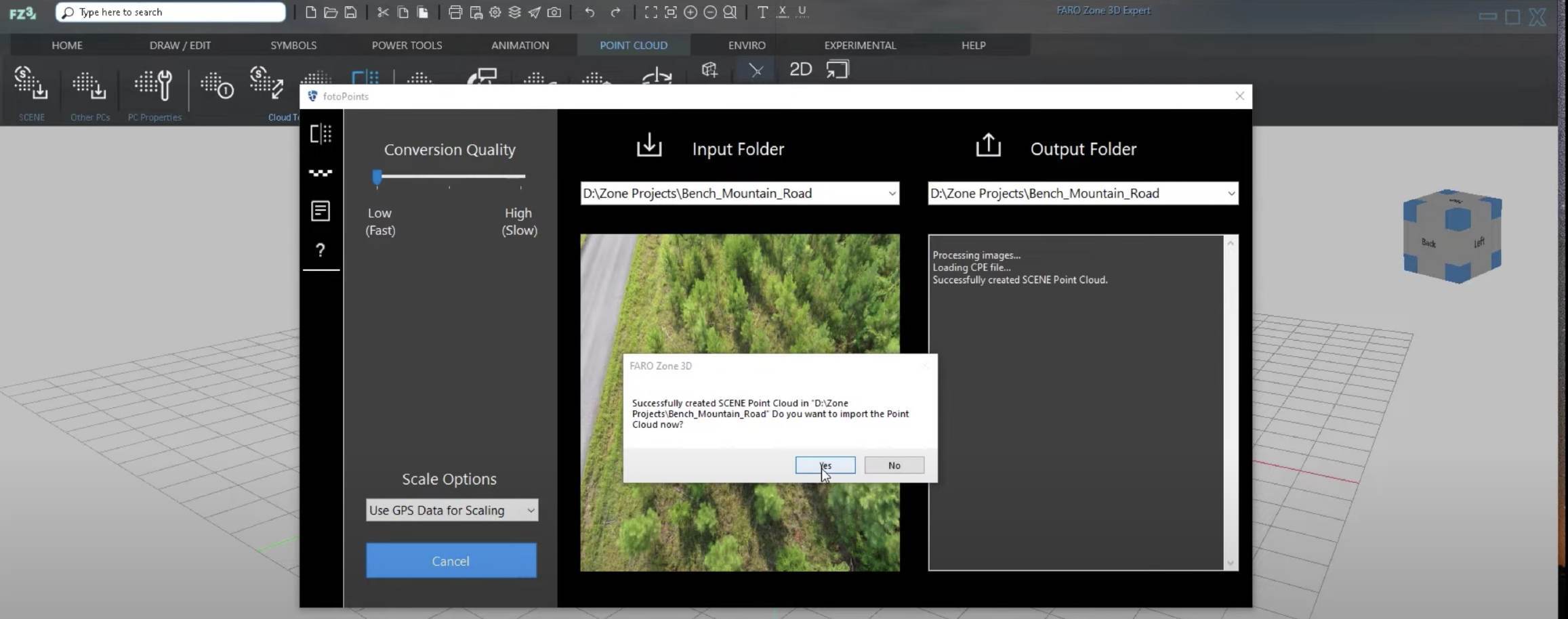Open the layers stack icon
The width and height of the screenshot is (1568, 619).
[x=515, y=12]
